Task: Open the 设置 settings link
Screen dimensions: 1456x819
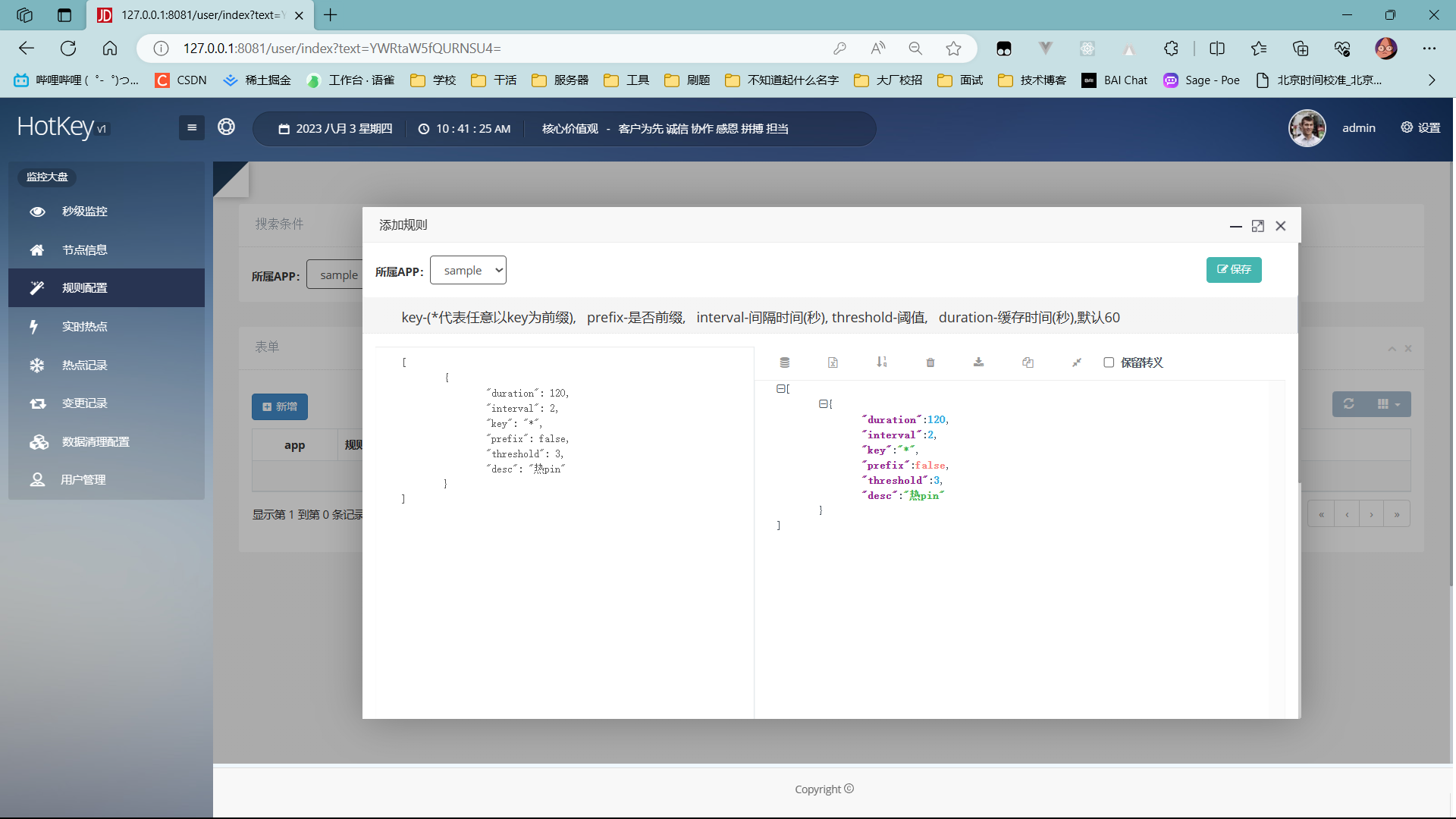Action: coord(1420,127)
